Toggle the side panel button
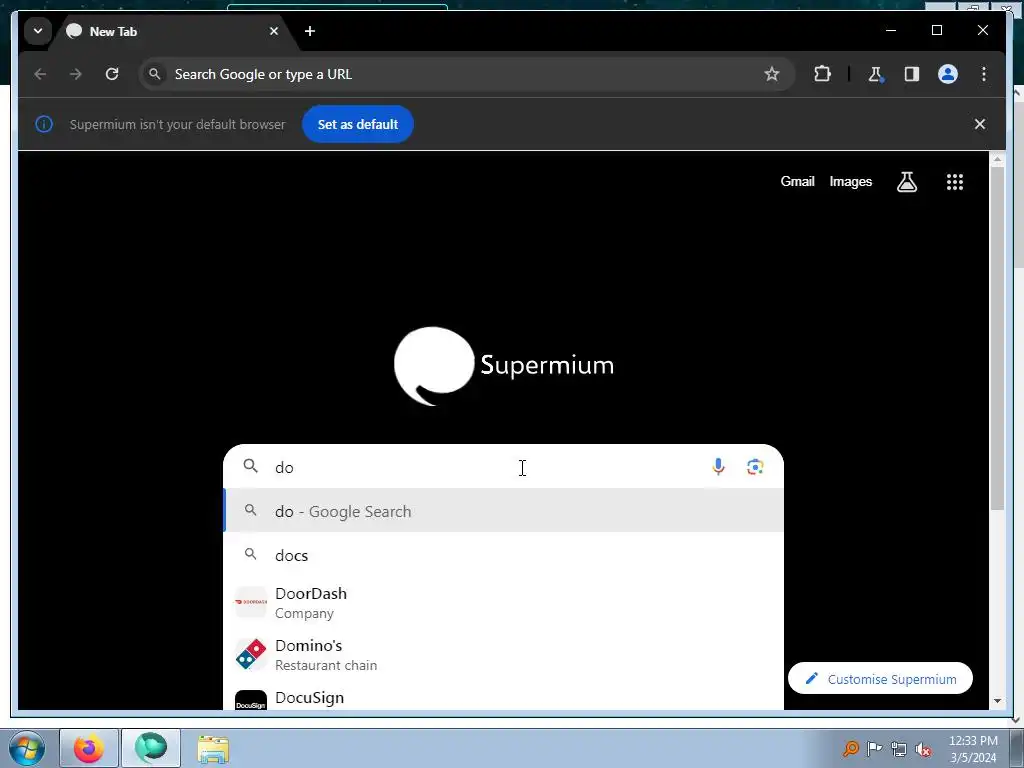 tap(912, 74)
